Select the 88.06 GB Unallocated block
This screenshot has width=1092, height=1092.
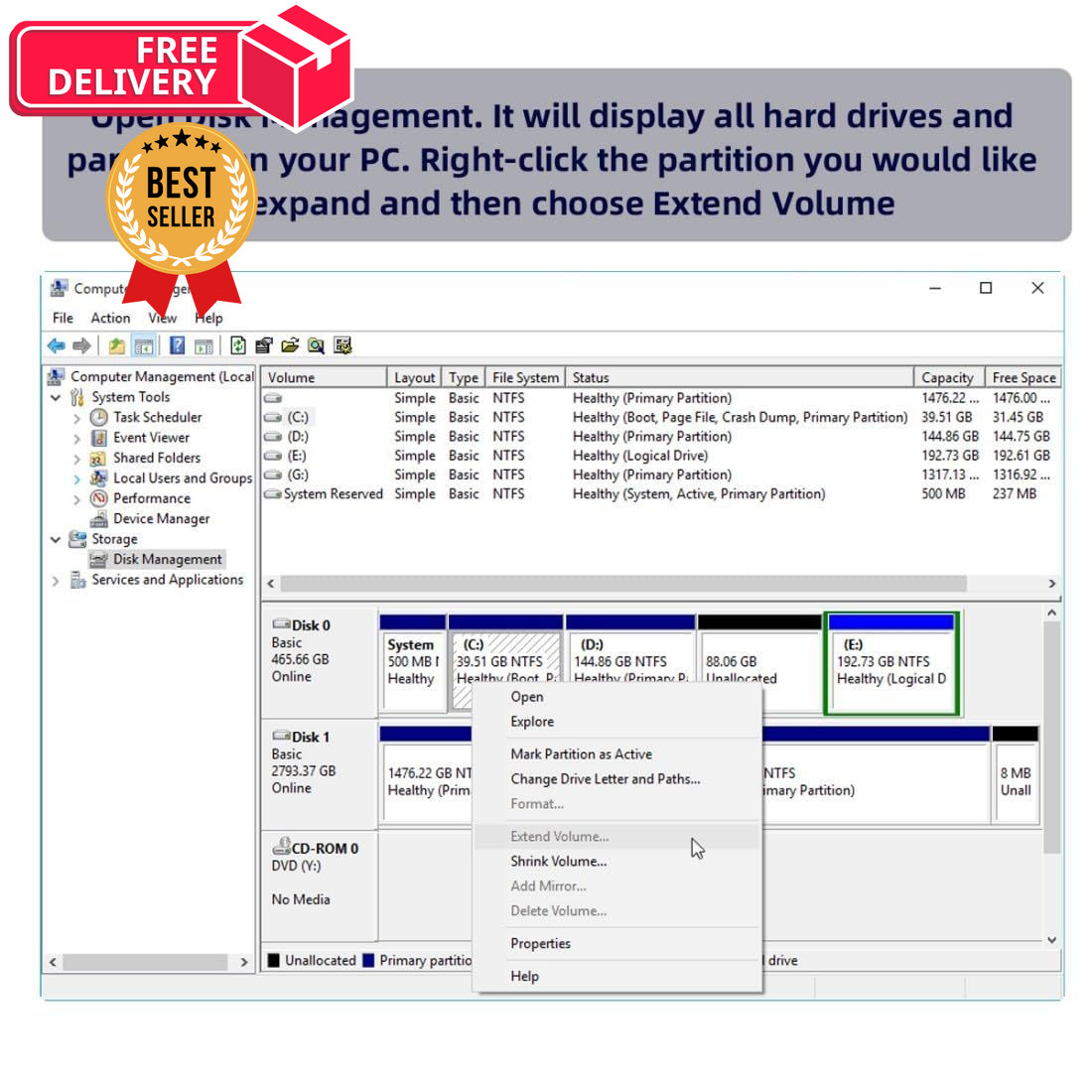(759, 663)
